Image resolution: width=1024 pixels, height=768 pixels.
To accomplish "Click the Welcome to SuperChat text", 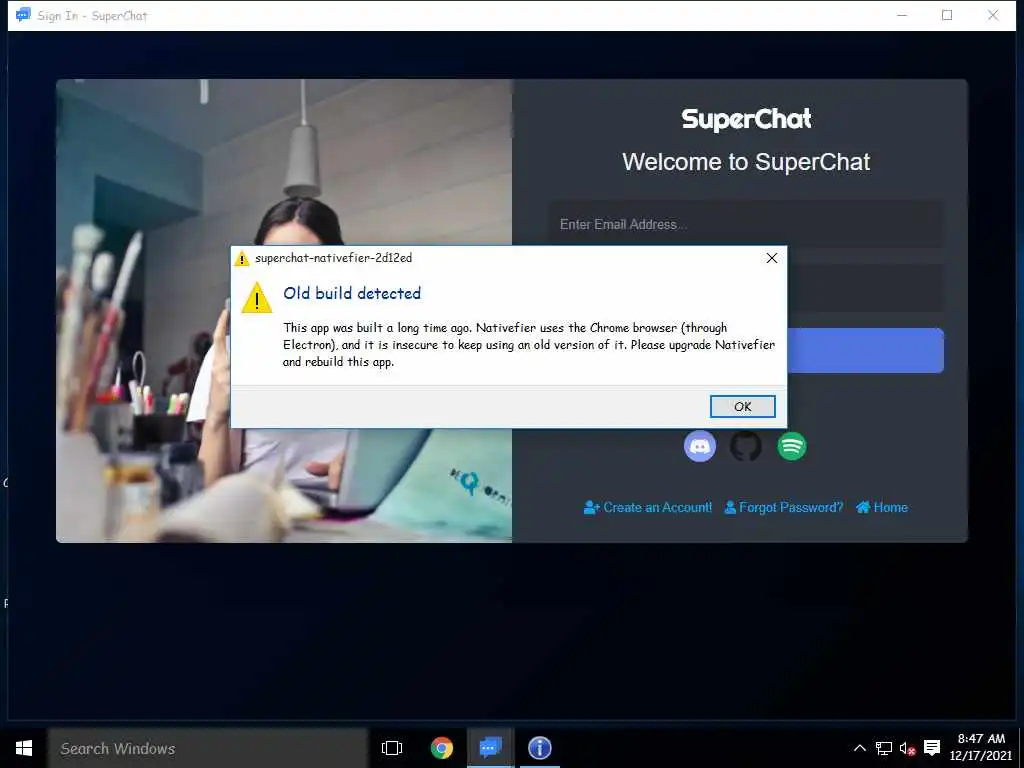I will point(746,162).
